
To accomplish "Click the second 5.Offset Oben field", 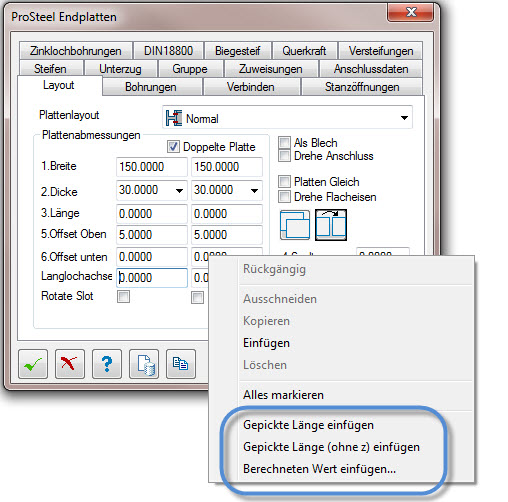I will pos(227,235).
